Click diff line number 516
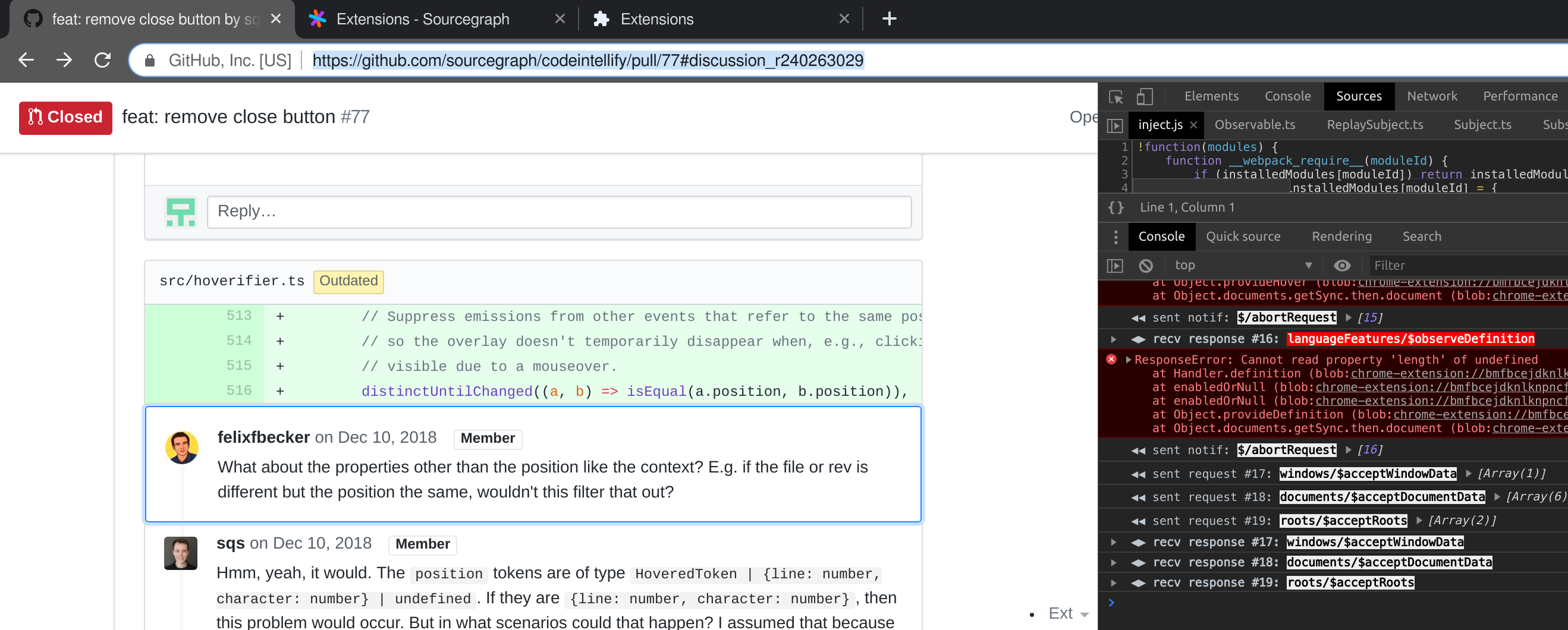The image size is (1568, 630). [238, 390]
